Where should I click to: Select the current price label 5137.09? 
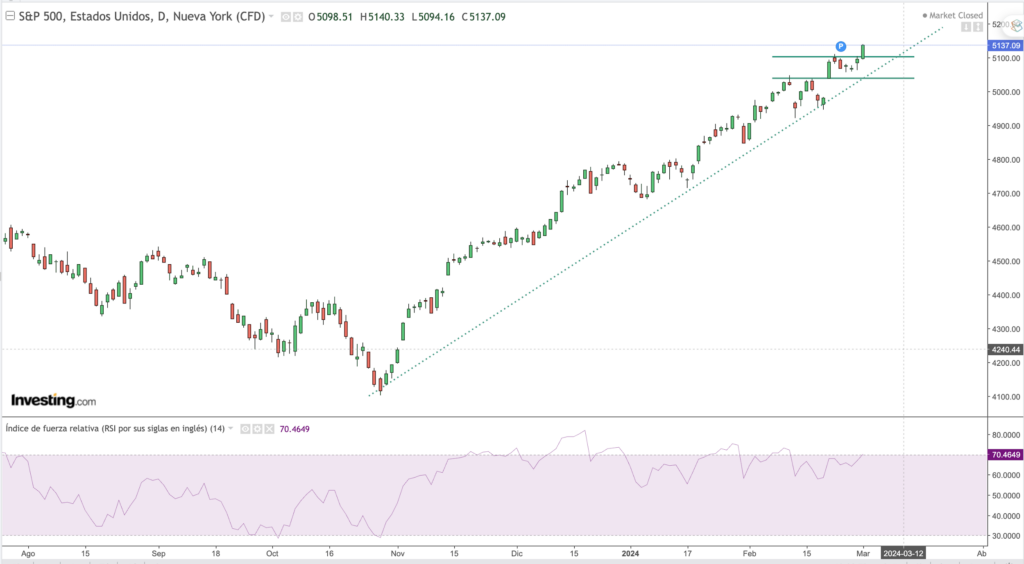coord(1003,46)
